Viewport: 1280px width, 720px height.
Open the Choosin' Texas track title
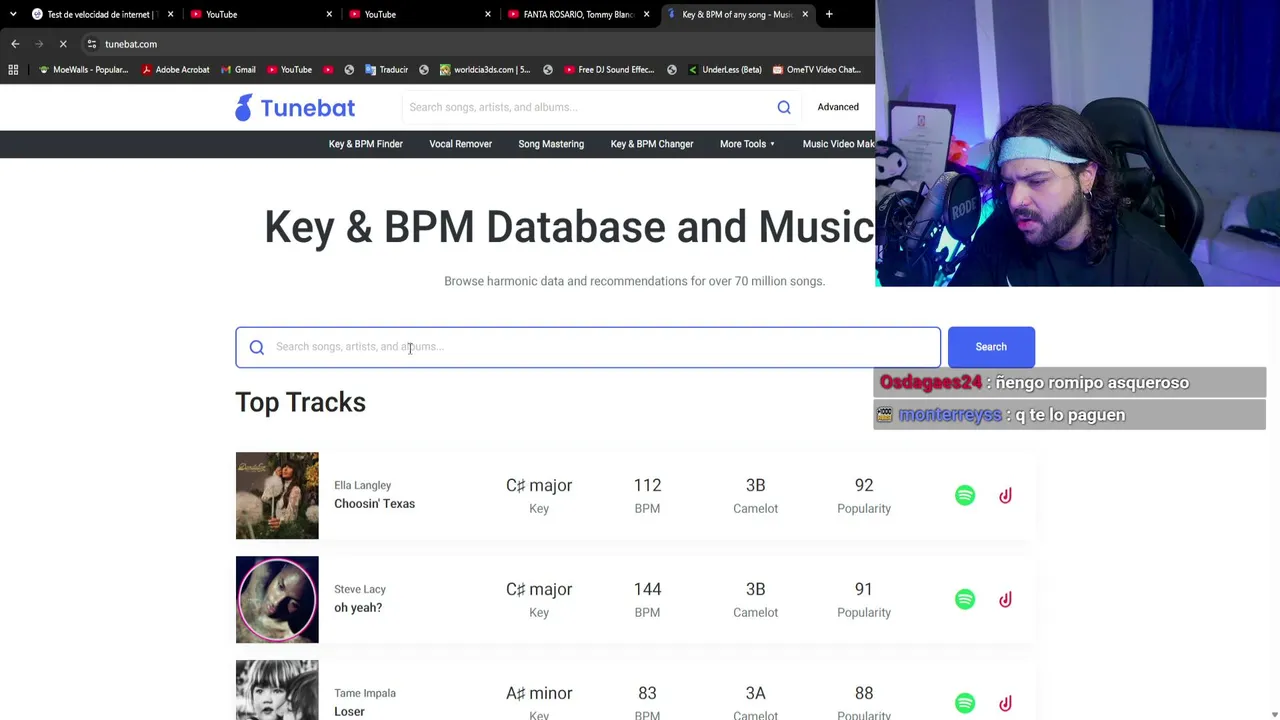pos(374,504)
